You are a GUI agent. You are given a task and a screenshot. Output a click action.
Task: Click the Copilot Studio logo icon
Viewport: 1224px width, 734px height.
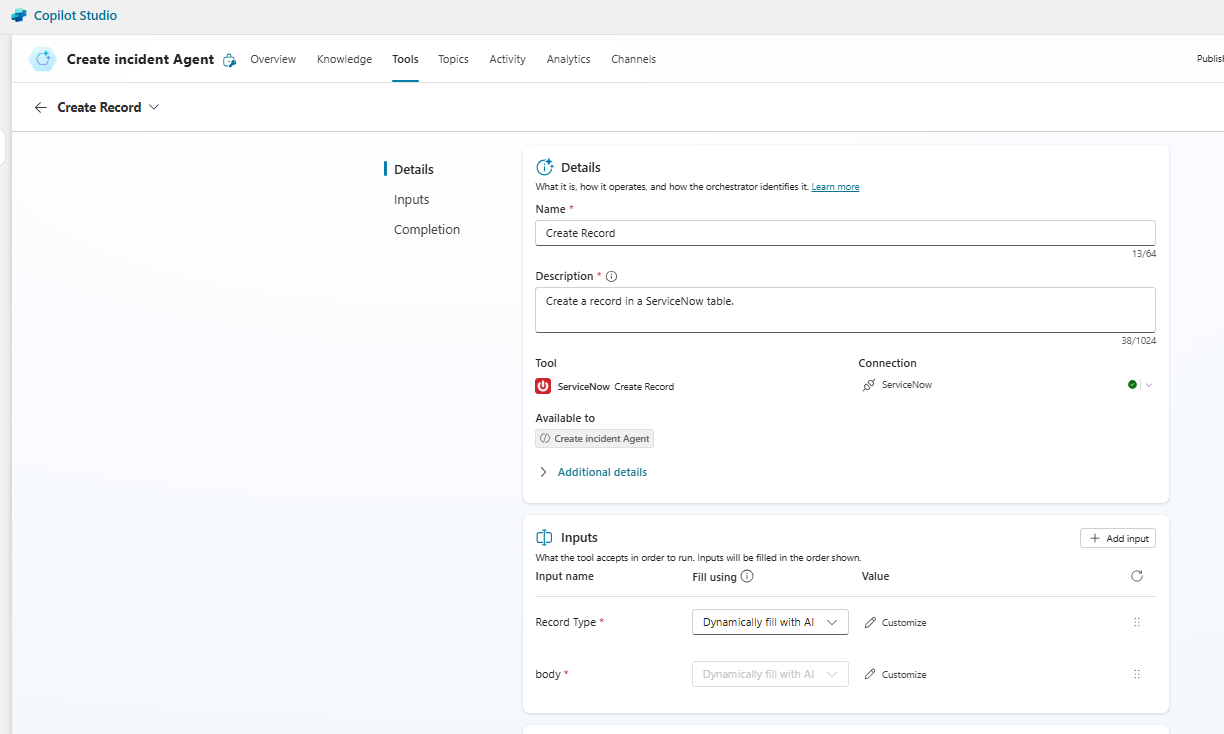(x=18, y=16)
